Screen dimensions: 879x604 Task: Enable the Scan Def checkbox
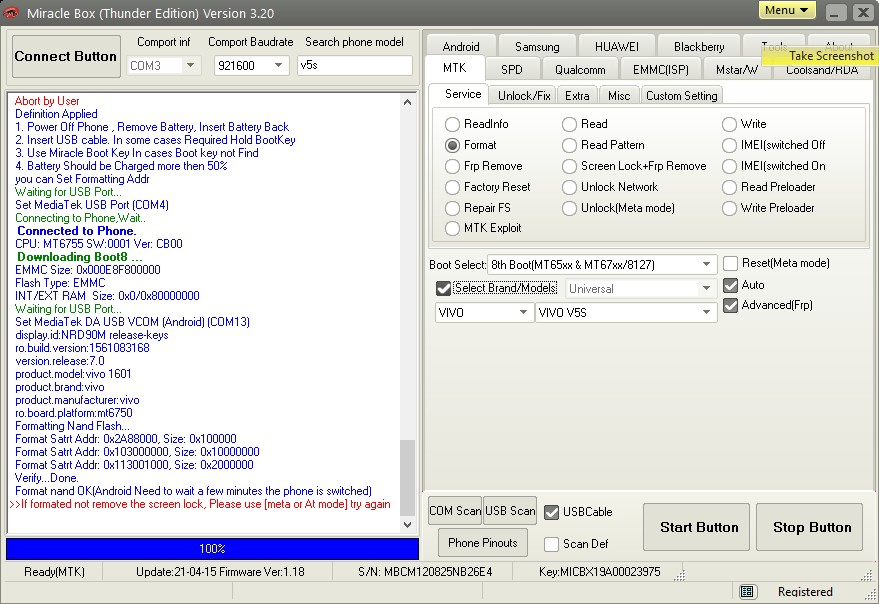pyautogui.click(x=552, y=544)
